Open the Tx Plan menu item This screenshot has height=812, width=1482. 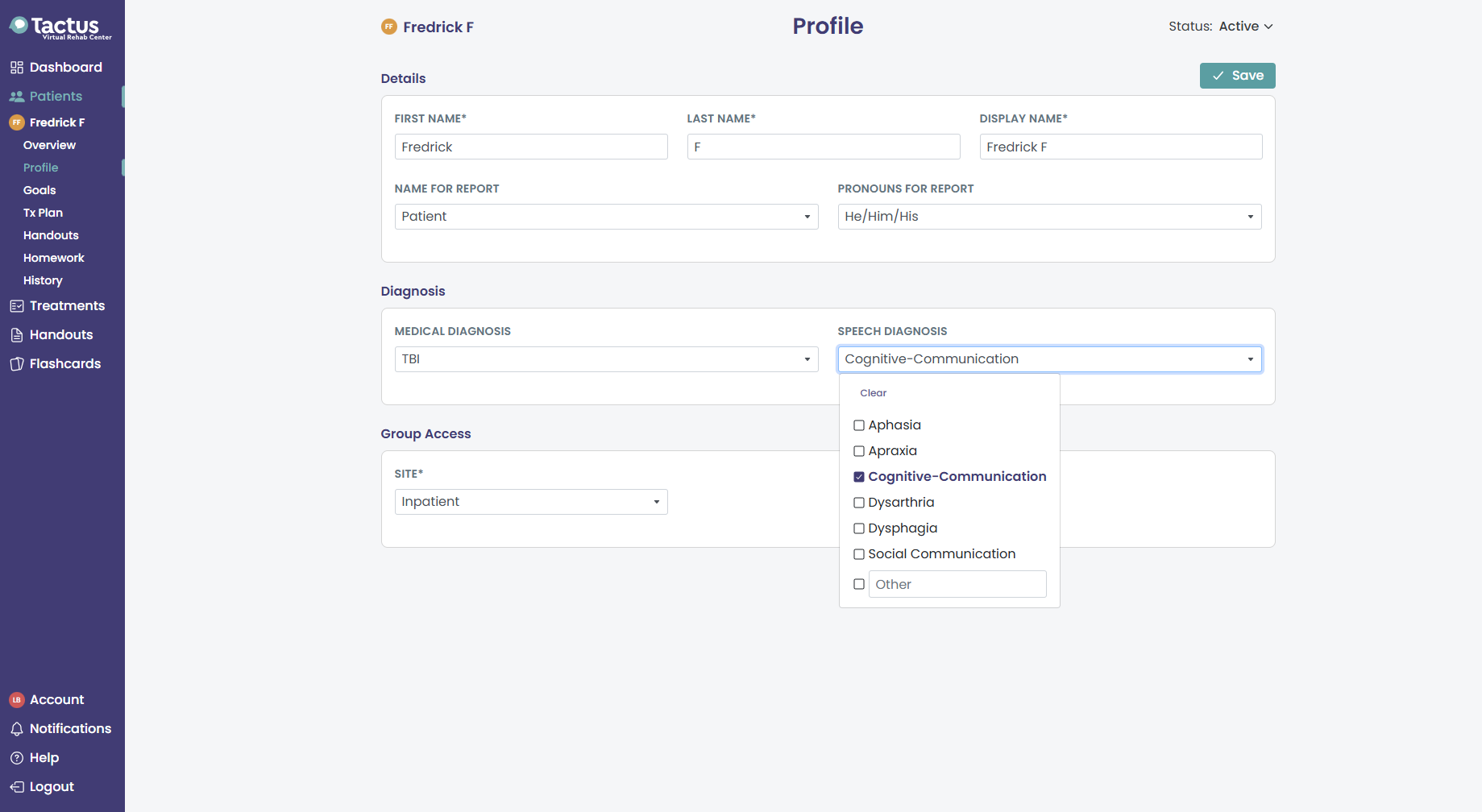[43, 213]
